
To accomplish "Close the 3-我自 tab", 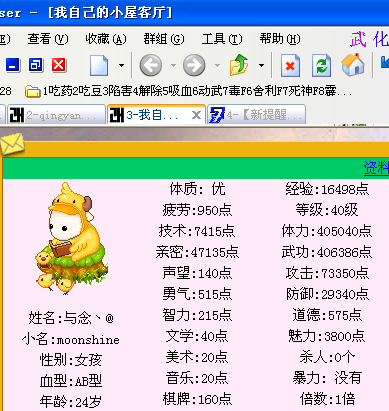I will point(196,115).
